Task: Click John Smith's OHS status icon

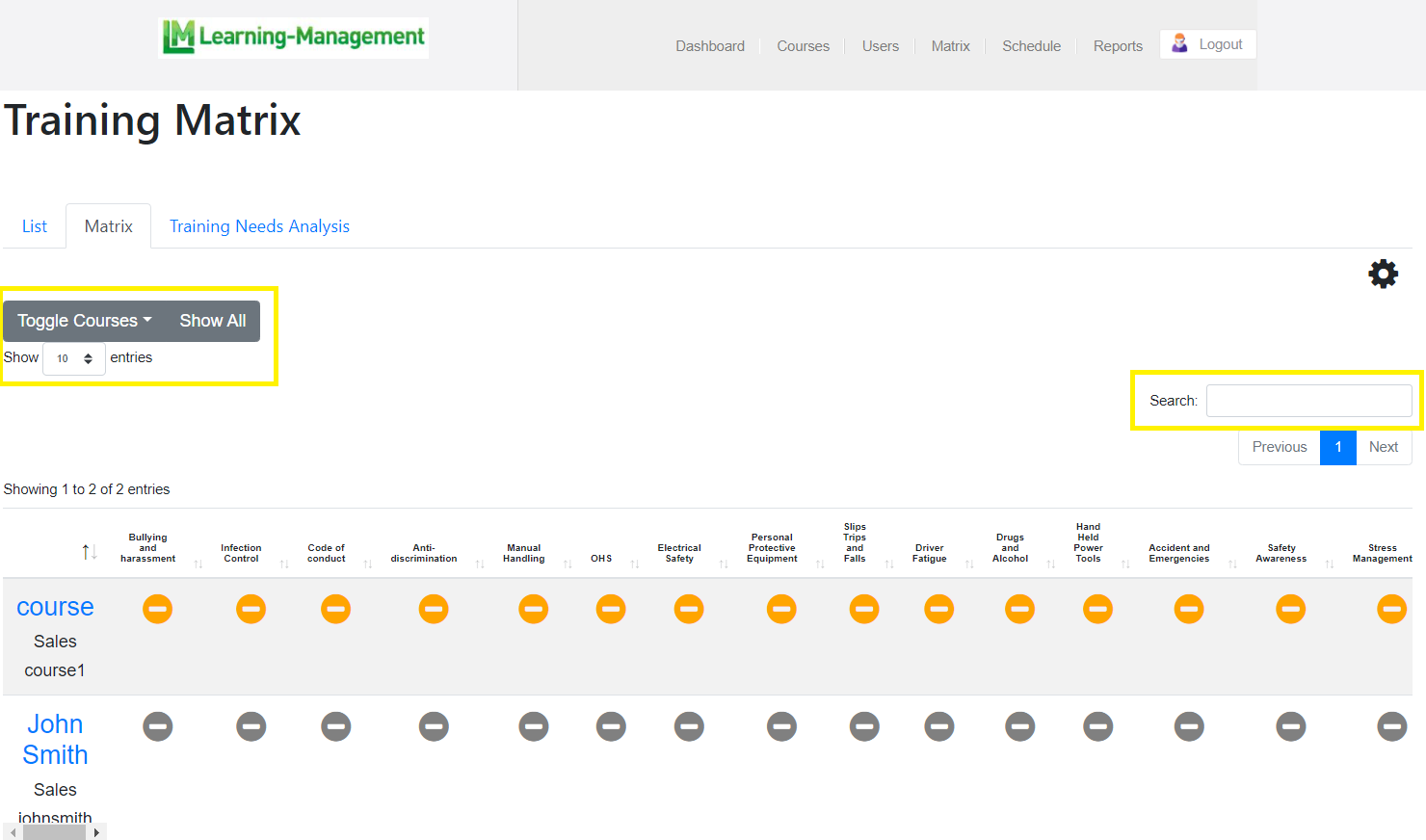Action: click(611, 726)
